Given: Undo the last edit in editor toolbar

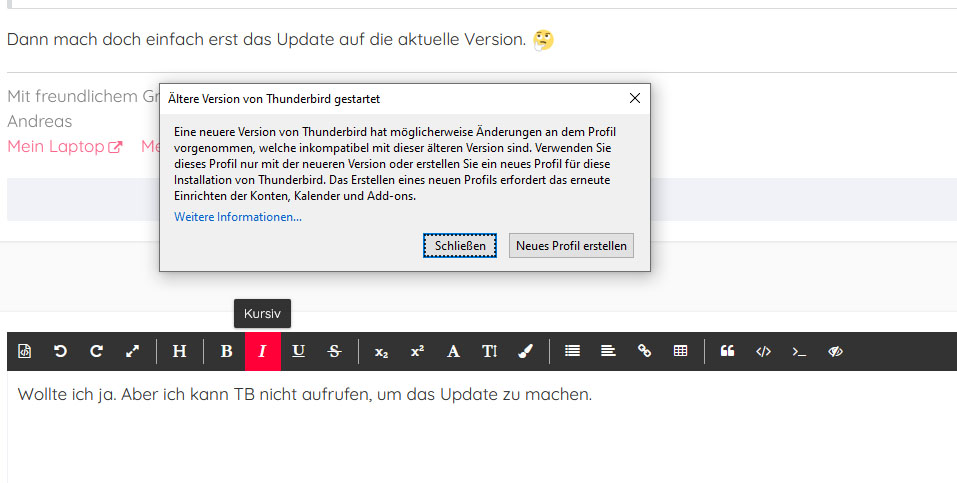Looking at the screenshot, I should [60, 351].
